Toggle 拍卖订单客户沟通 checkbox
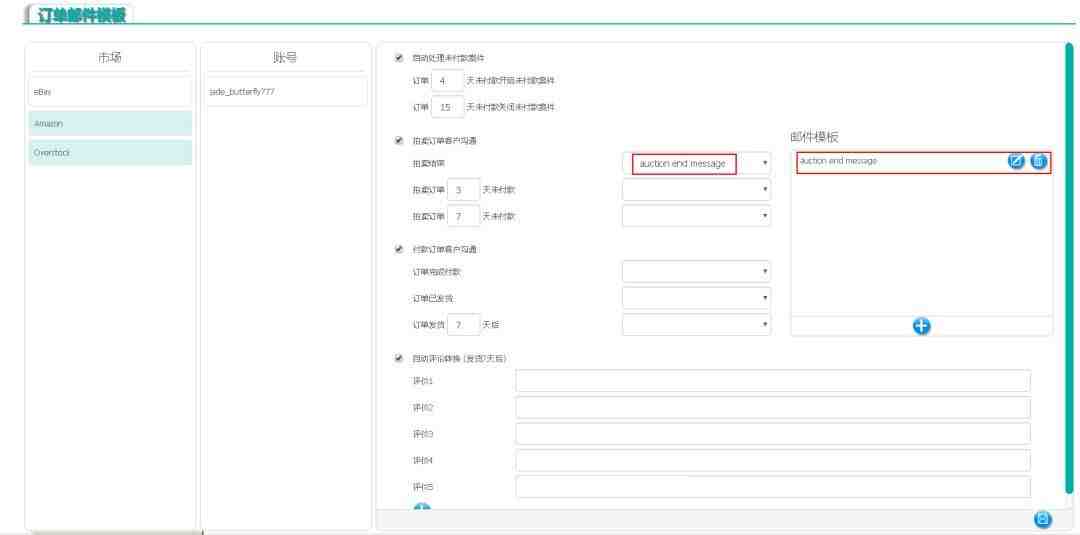The width and height of the screenshot is (1080, 535). click(x=399, y=140)
